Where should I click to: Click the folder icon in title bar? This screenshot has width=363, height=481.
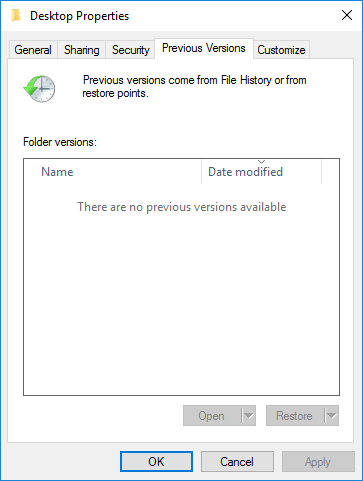16,15
